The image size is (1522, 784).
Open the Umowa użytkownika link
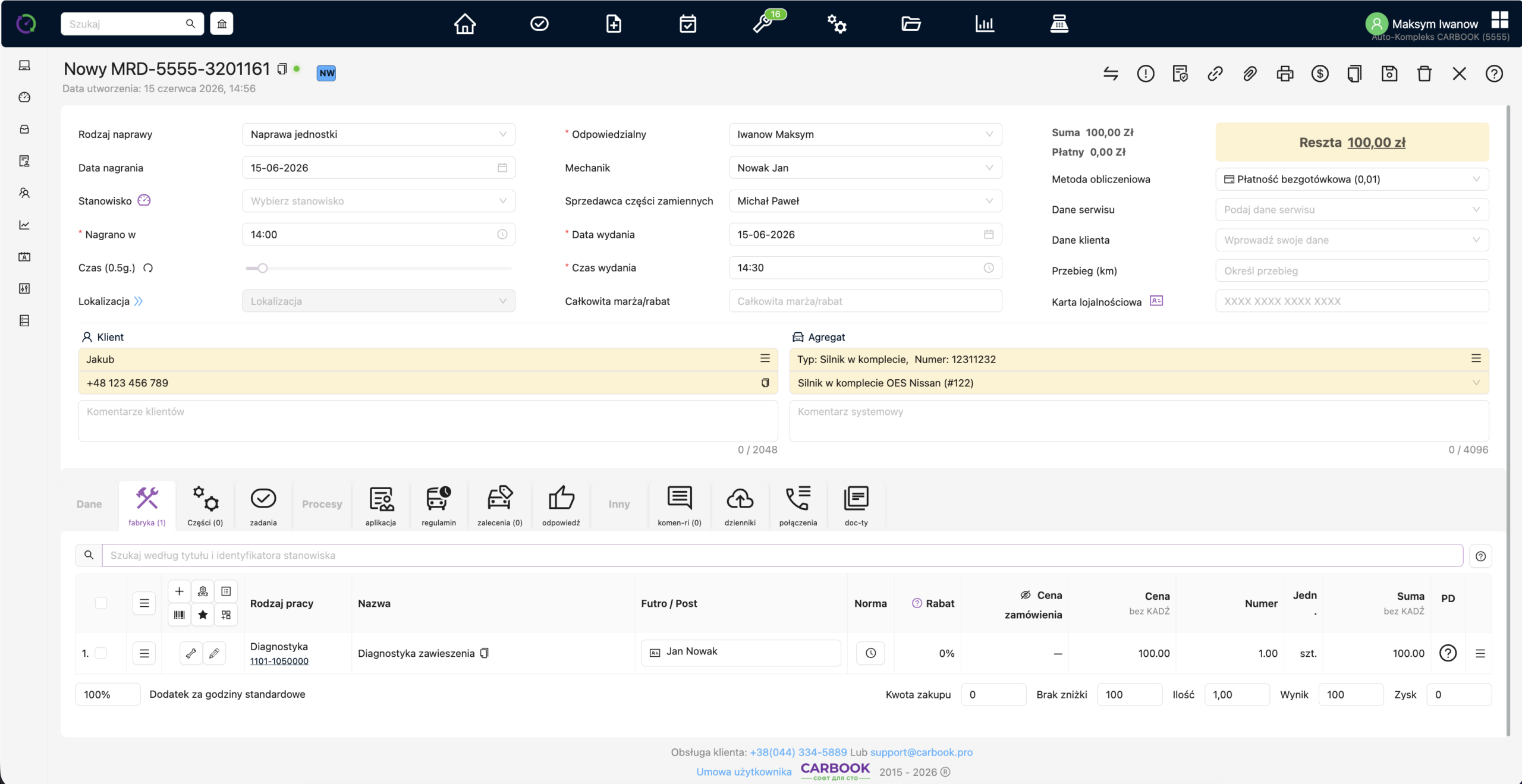[744, 772]
